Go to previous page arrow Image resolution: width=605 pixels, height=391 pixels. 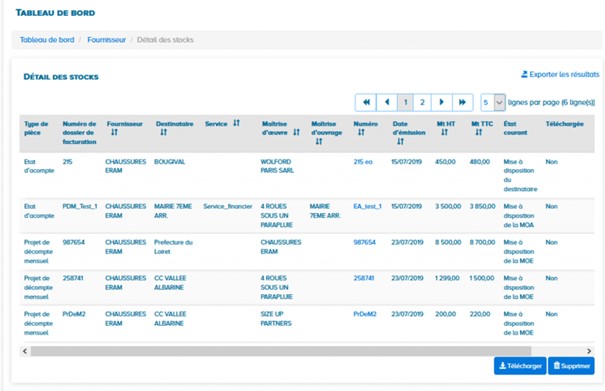(x=387, y=102)
